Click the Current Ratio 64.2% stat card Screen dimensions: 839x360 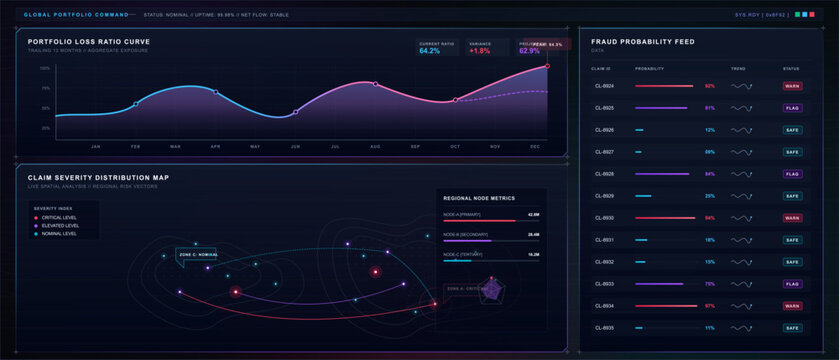pos(437,48)
